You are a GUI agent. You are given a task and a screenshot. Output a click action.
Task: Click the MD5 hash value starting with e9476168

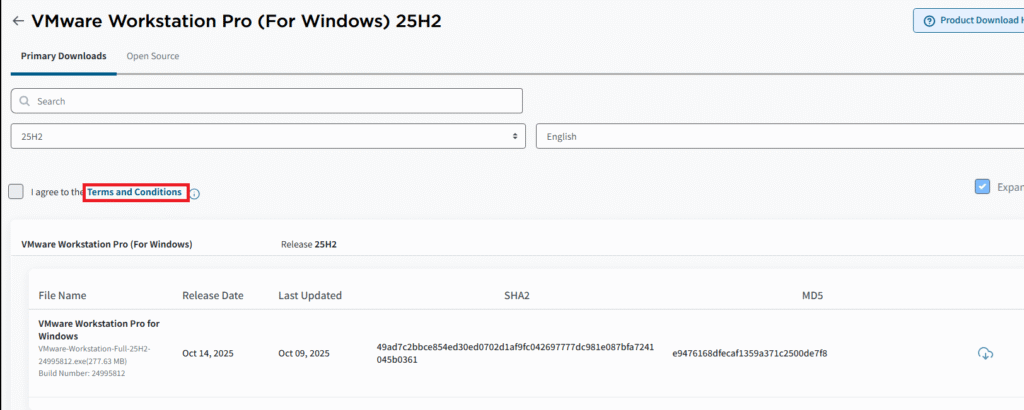[749, 353]
